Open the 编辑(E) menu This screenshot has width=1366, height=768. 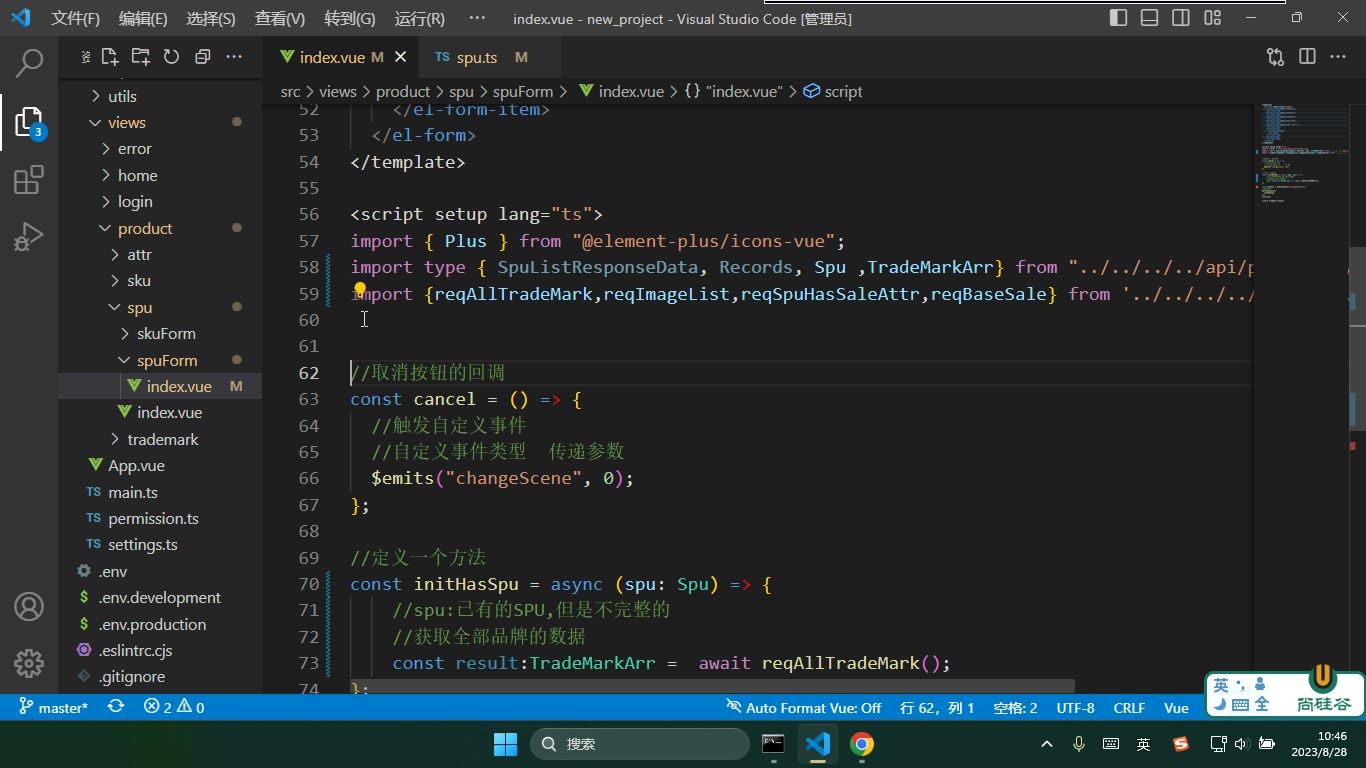(143, 18)
